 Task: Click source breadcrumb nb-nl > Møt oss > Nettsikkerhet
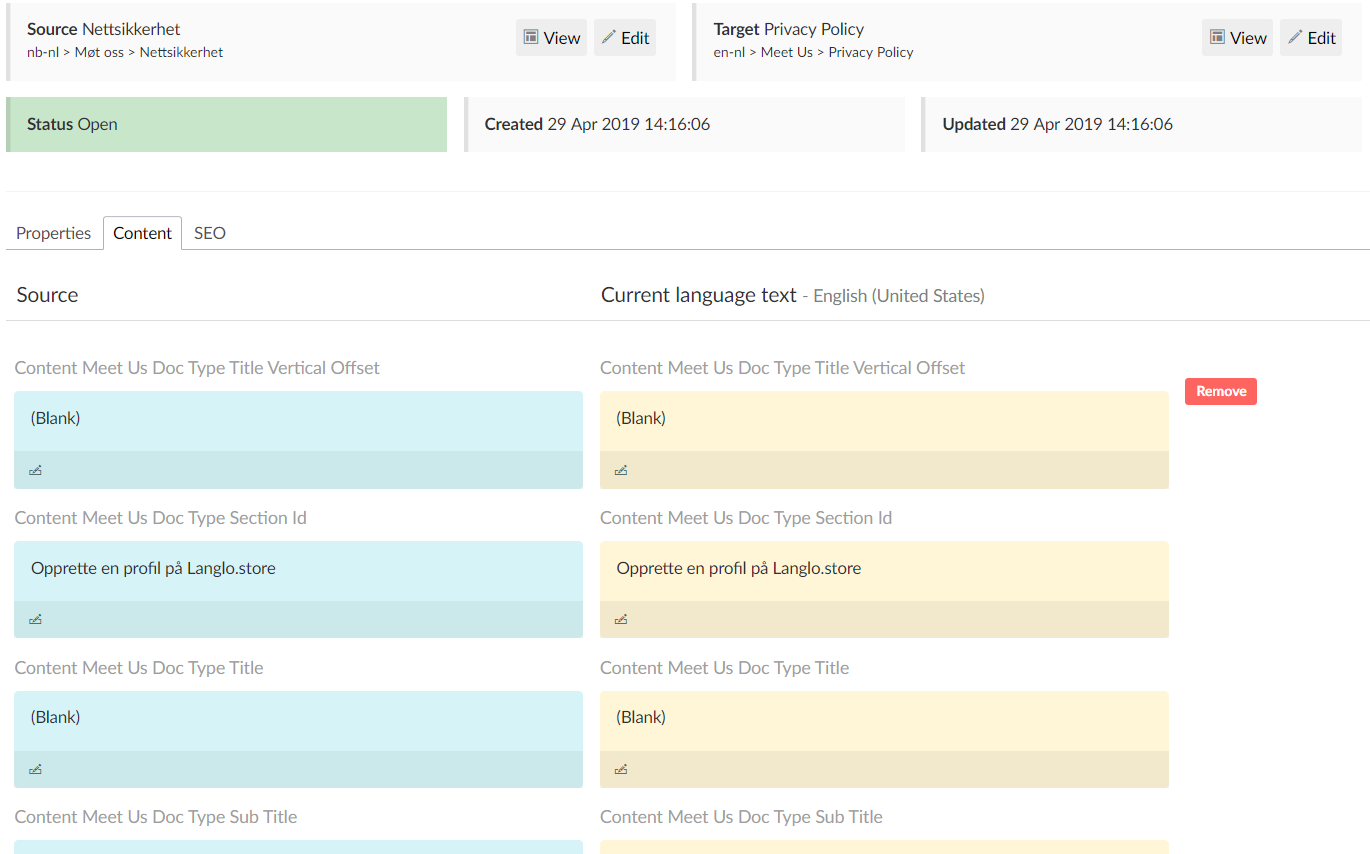coord(125,52)
